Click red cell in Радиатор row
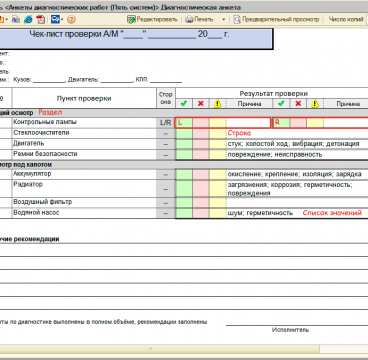 click(x=201, y=189)
